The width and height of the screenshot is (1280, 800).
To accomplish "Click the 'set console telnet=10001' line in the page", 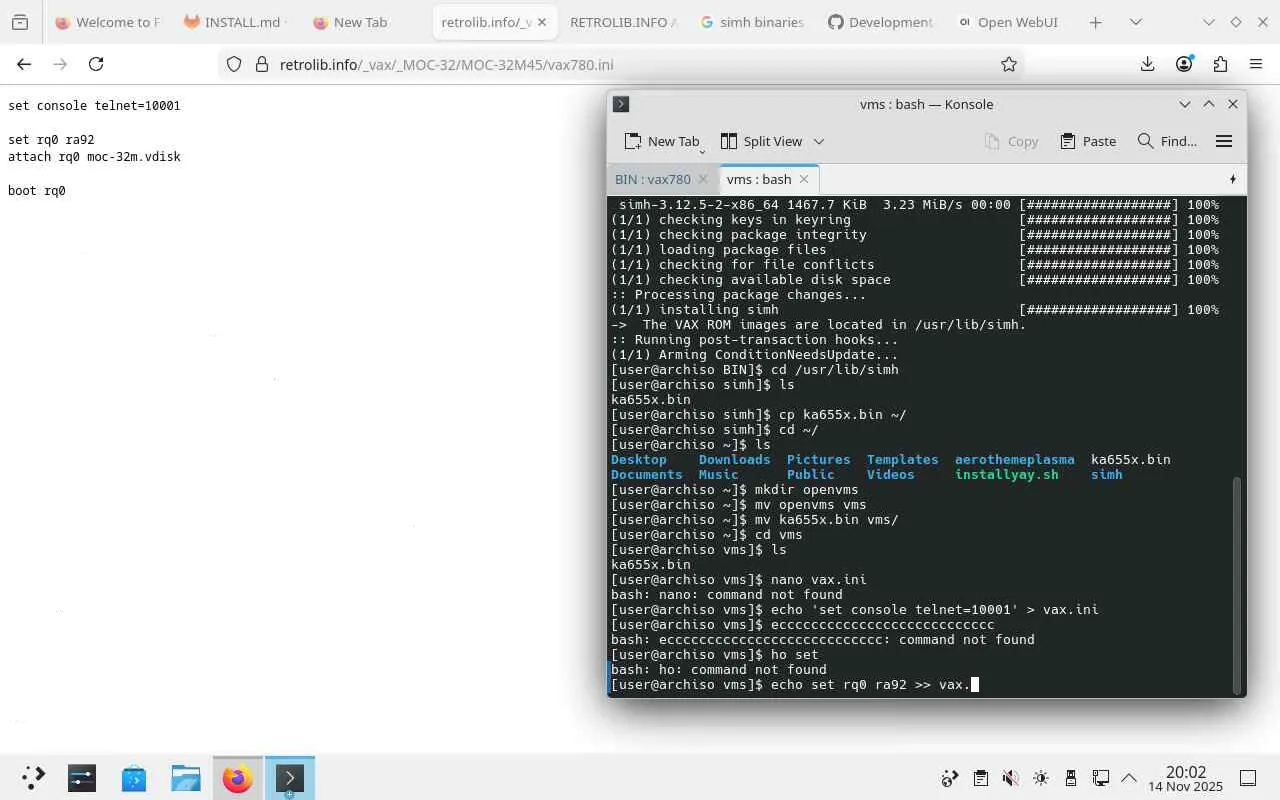I will click(94, 105).
